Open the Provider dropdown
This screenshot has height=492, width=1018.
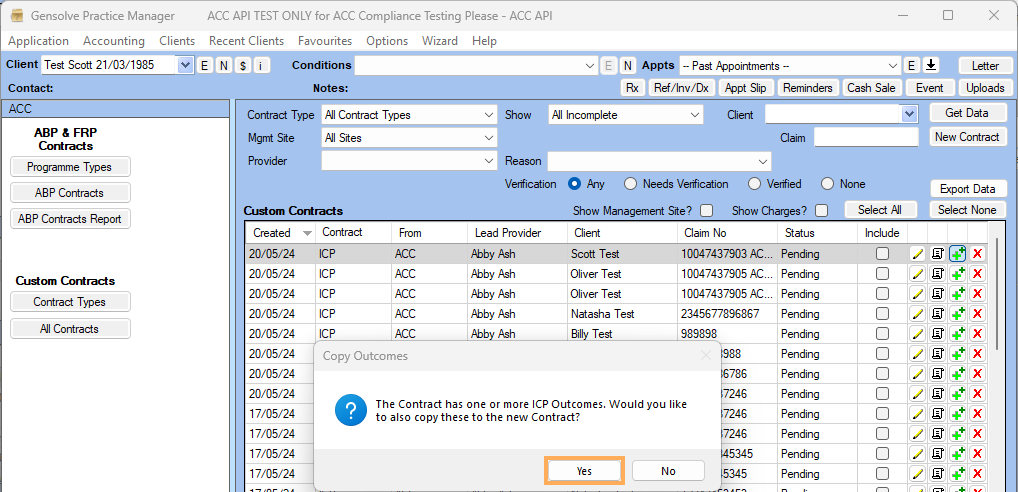tap(490, 161)
